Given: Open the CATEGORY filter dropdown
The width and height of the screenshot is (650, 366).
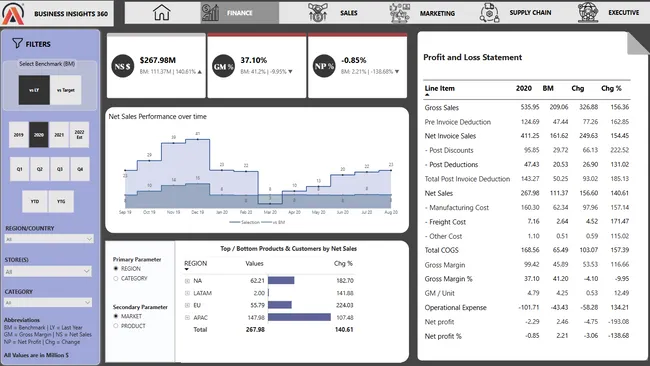Looking at the screenshot, I should (48, 303).
